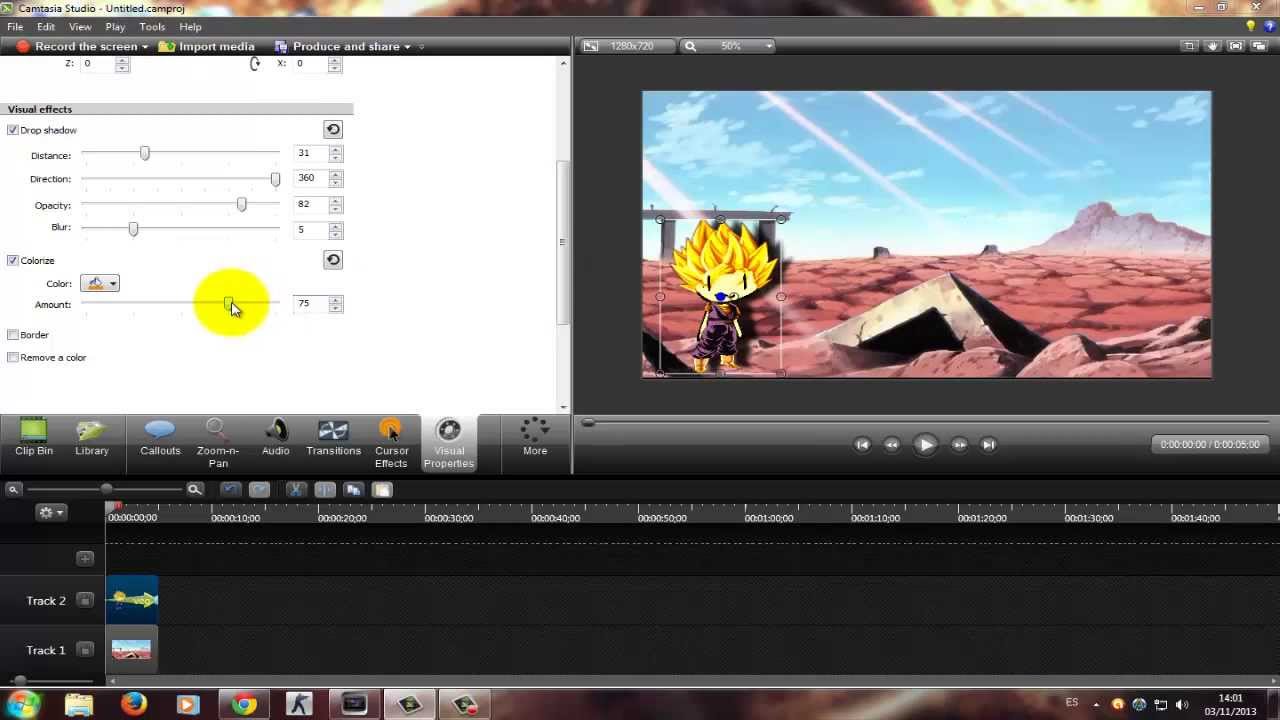Select the pan hand tool in preview
Viewport: 1280px width, 720px height.
click(x=1213, y=46)
